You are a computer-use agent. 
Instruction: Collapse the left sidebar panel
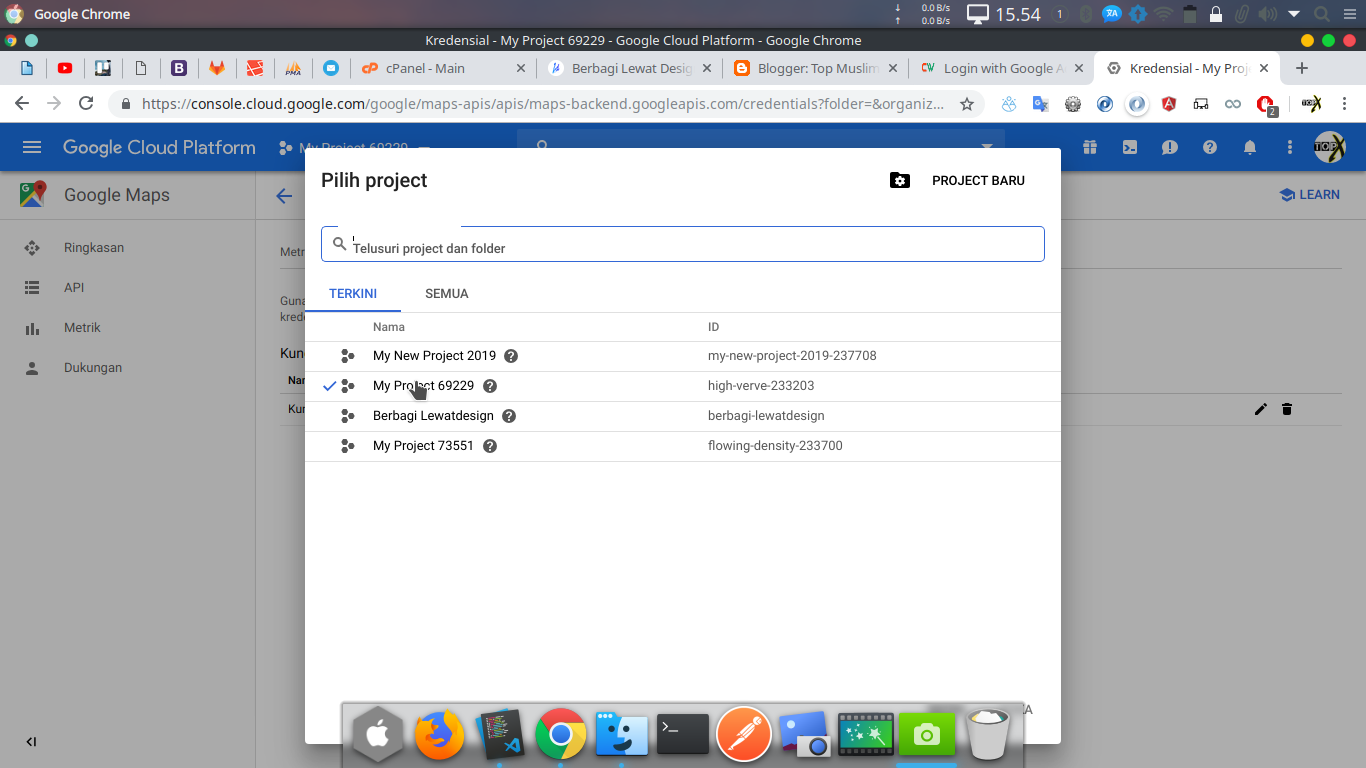point(31,742)
